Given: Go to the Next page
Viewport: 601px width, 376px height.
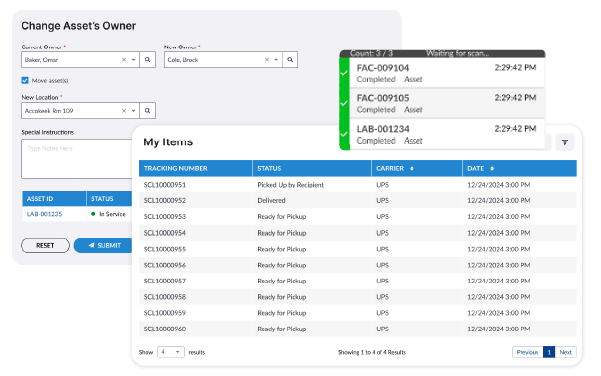Looking at the screenshot, I should tap(565, 352).
